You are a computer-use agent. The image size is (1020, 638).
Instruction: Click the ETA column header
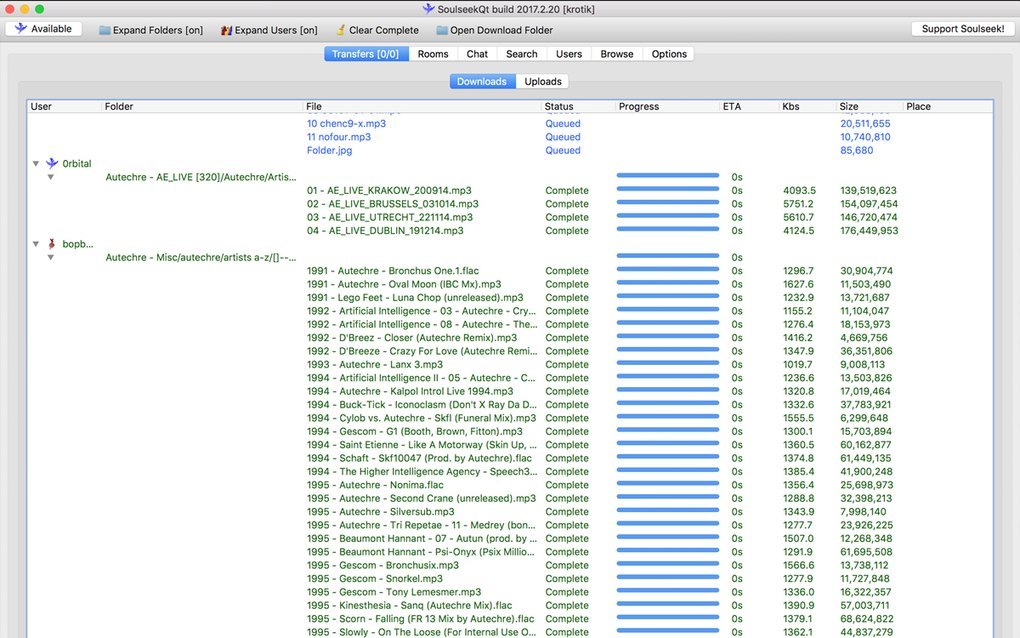coord(749,107)
